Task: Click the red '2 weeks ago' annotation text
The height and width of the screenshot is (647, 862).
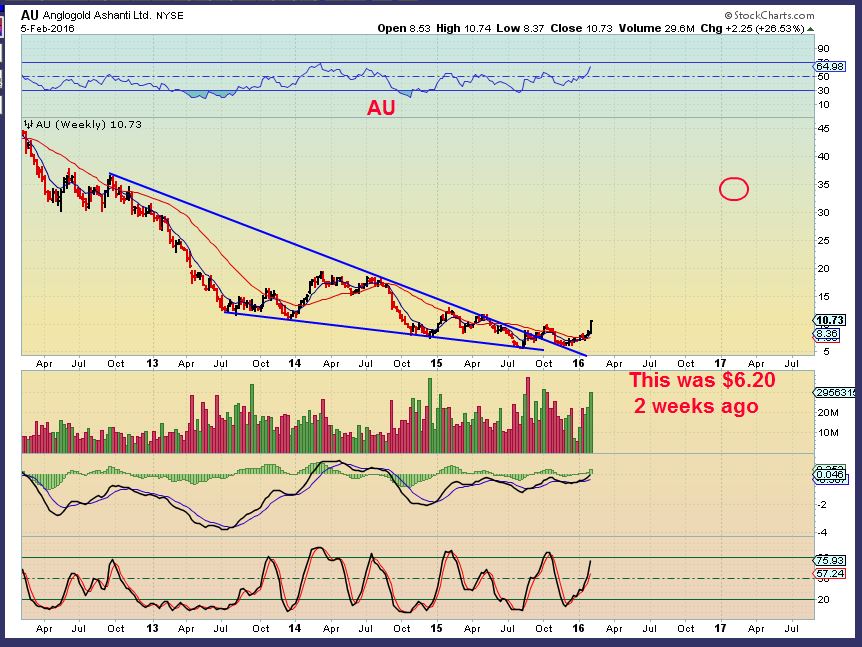Action: coord(696,406)
